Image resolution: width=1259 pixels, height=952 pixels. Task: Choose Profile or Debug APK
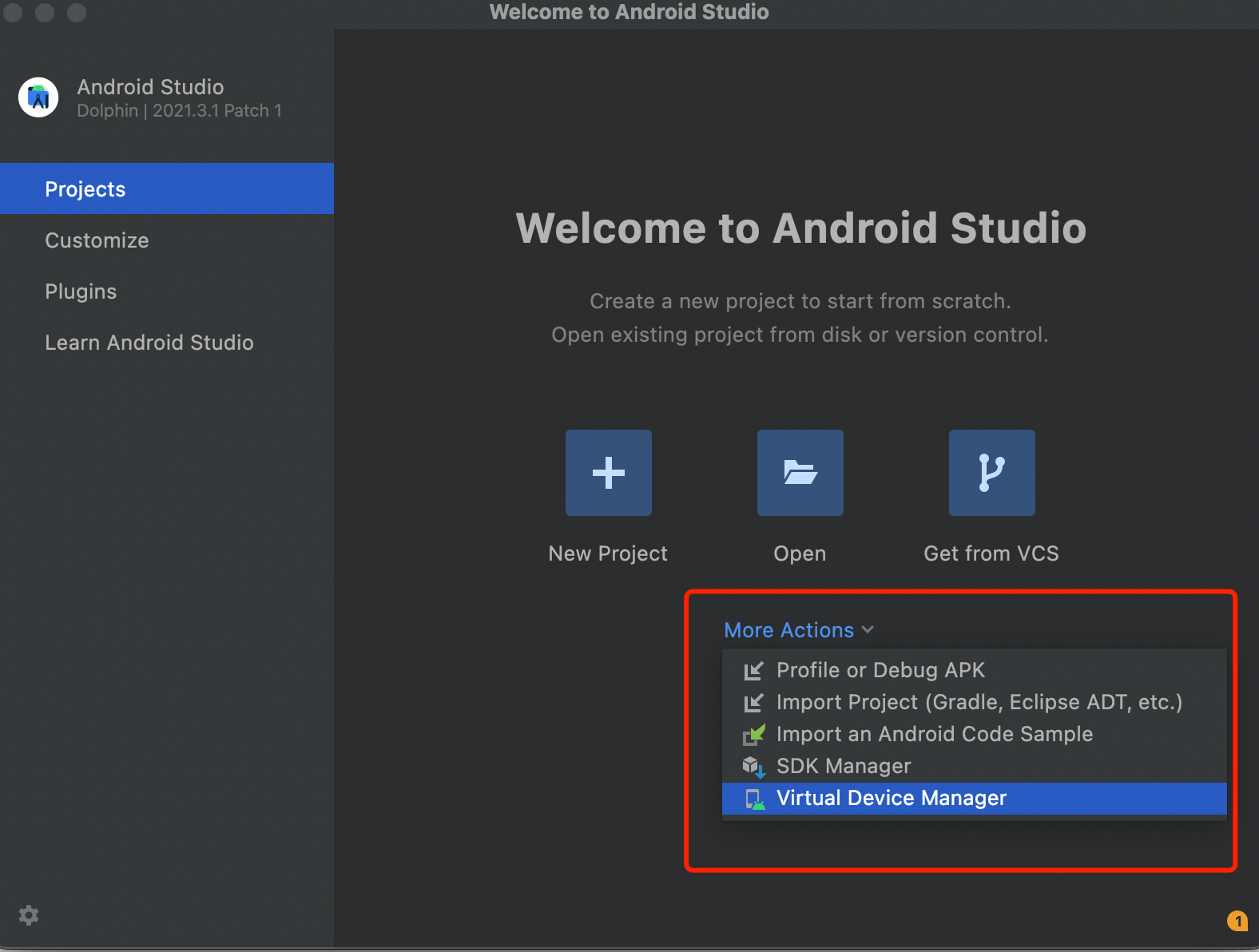pyautogui.click(x=974, y=670)
